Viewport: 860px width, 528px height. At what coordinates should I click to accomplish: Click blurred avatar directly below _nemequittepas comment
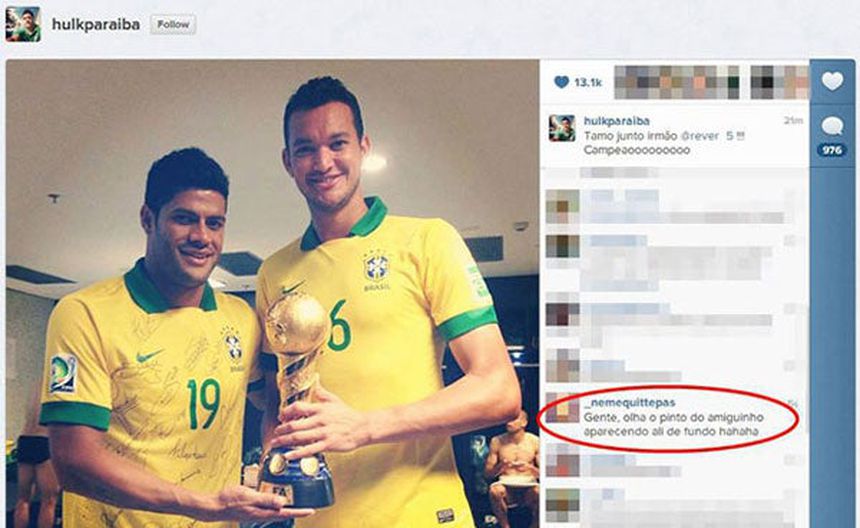point(563,461)
